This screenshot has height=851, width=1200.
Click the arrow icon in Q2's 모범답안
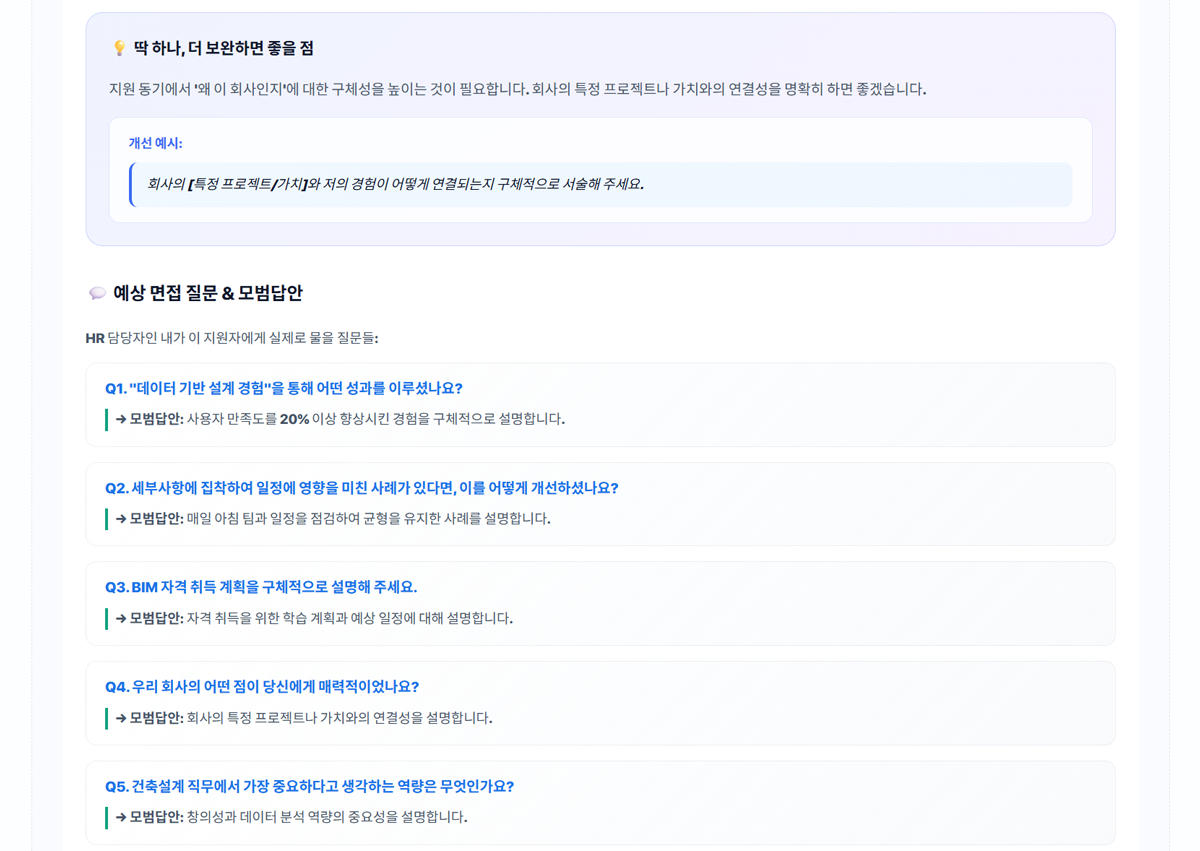click(x=120, y=519)
